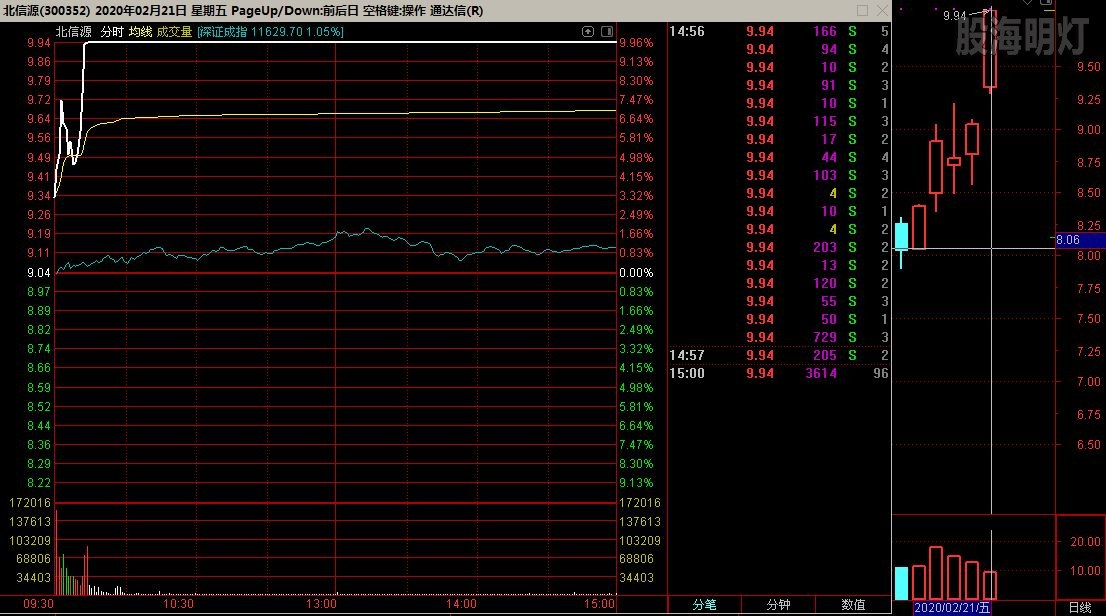Maximize the stock chart window

[x=862, y=11]
